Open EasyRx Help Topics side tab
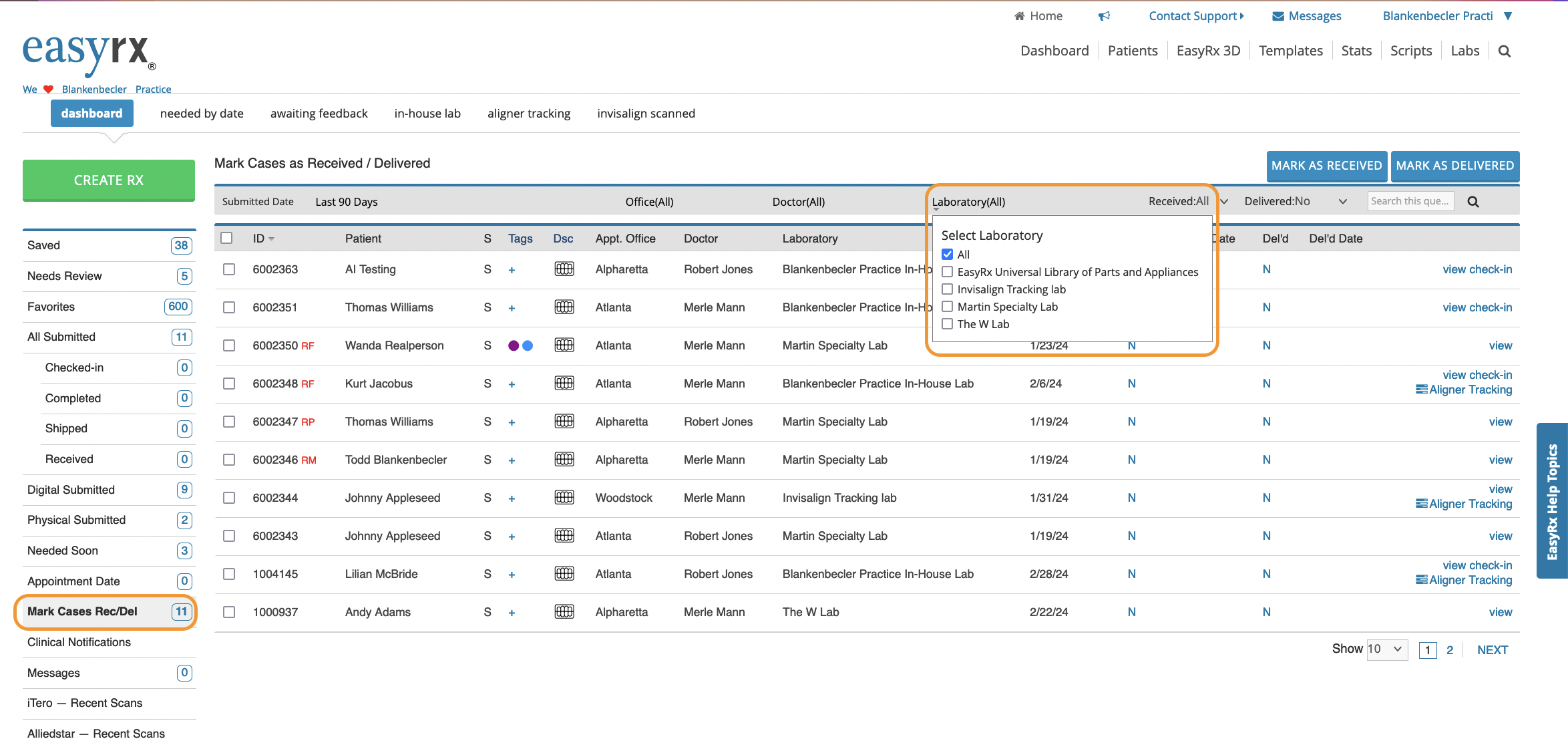The height and width of the screenshot is (743, 1568). click(1552, 501)
